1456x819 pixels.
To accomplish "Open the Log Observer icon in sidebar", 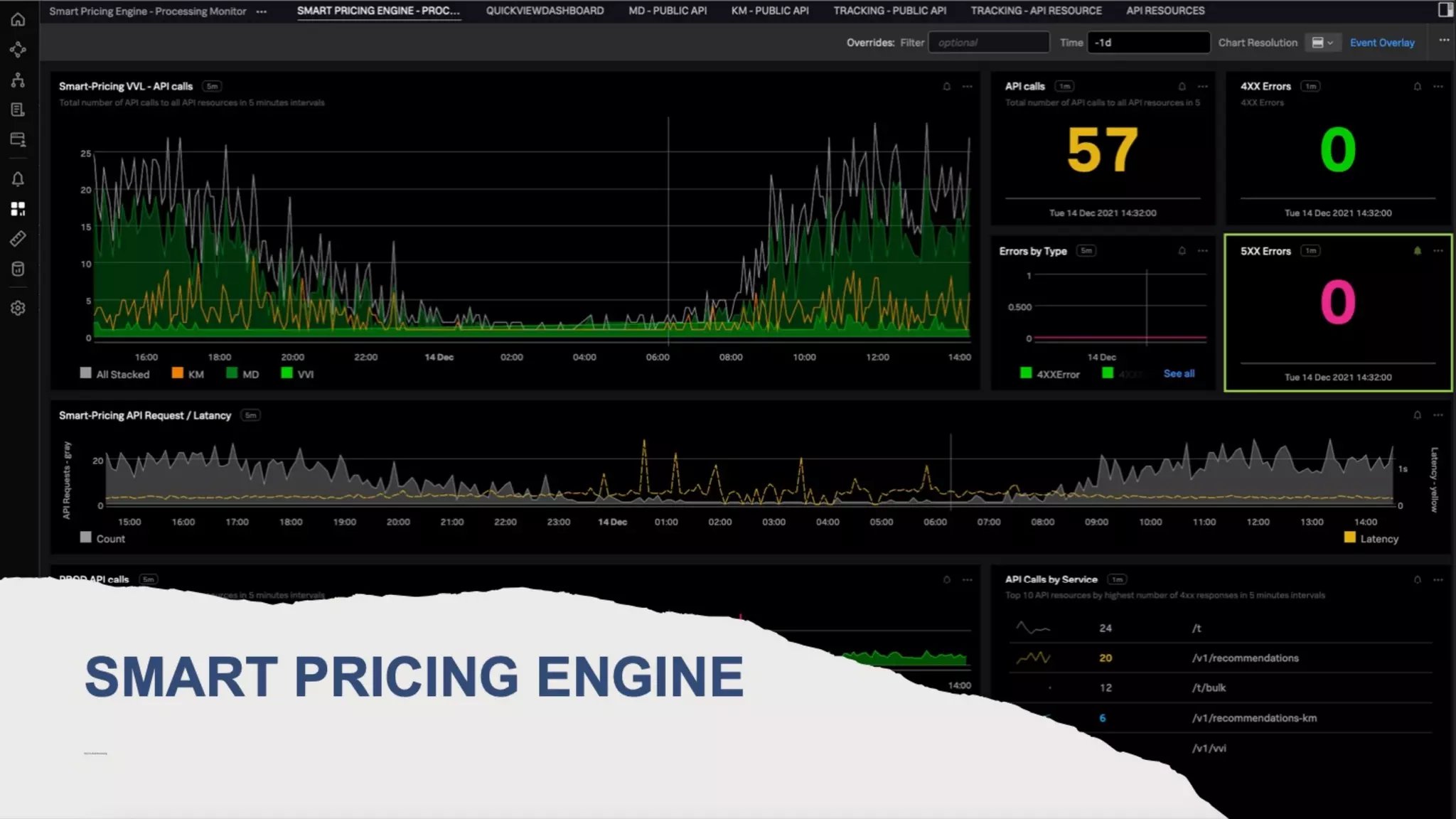I will pos(18,109).
